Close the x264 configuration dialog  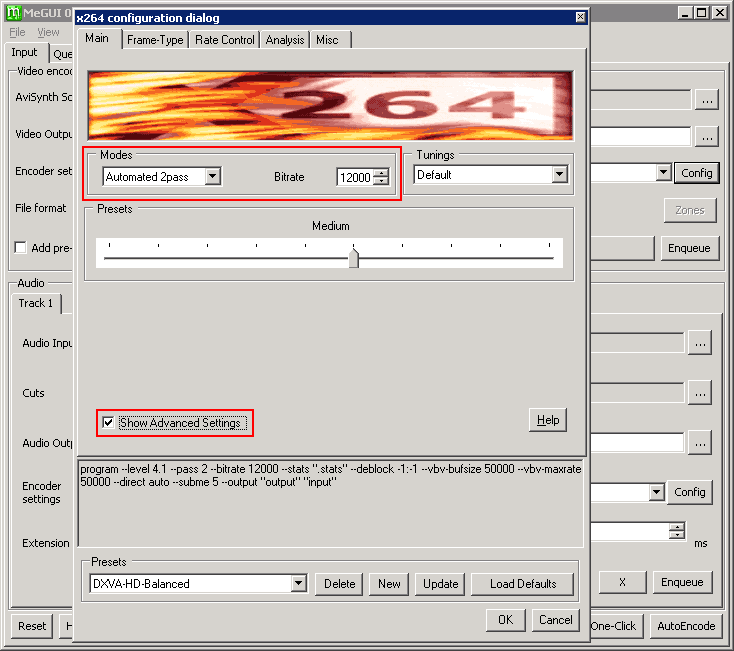pos(580,17)
